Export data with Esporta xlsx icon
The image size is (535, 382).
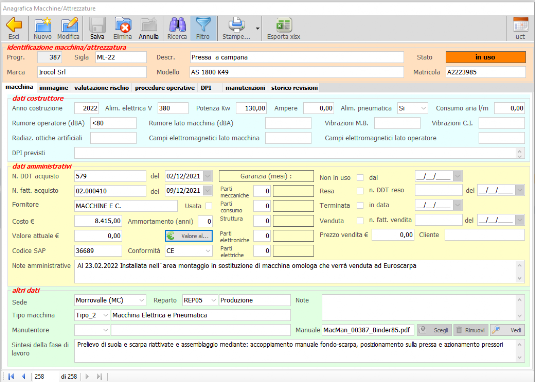pyautogui.click(x=284, y=25)
